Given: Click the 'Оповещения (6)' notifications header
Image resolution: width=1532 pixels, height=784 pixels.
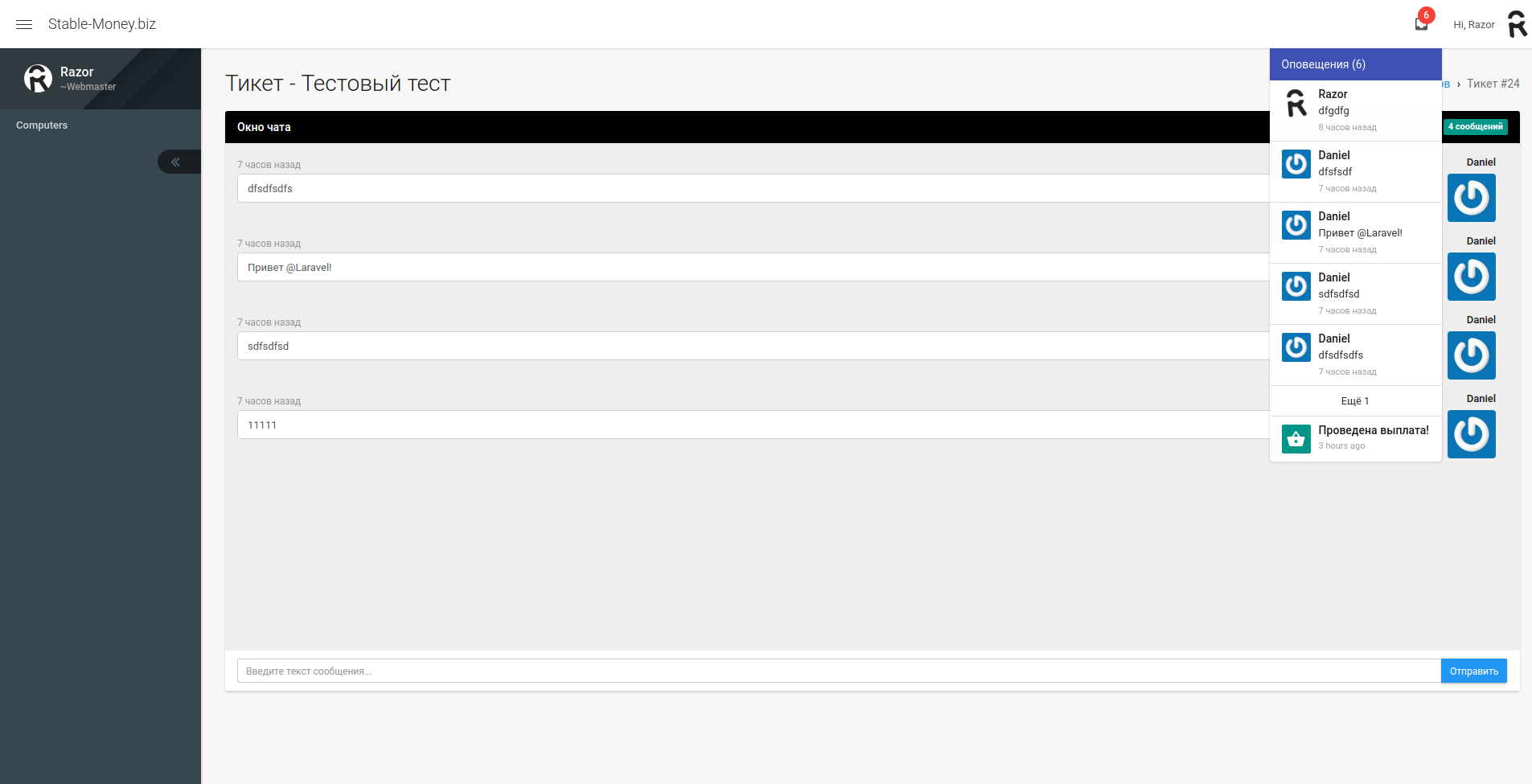Looking at the screenshot, I should [1323, 64].
